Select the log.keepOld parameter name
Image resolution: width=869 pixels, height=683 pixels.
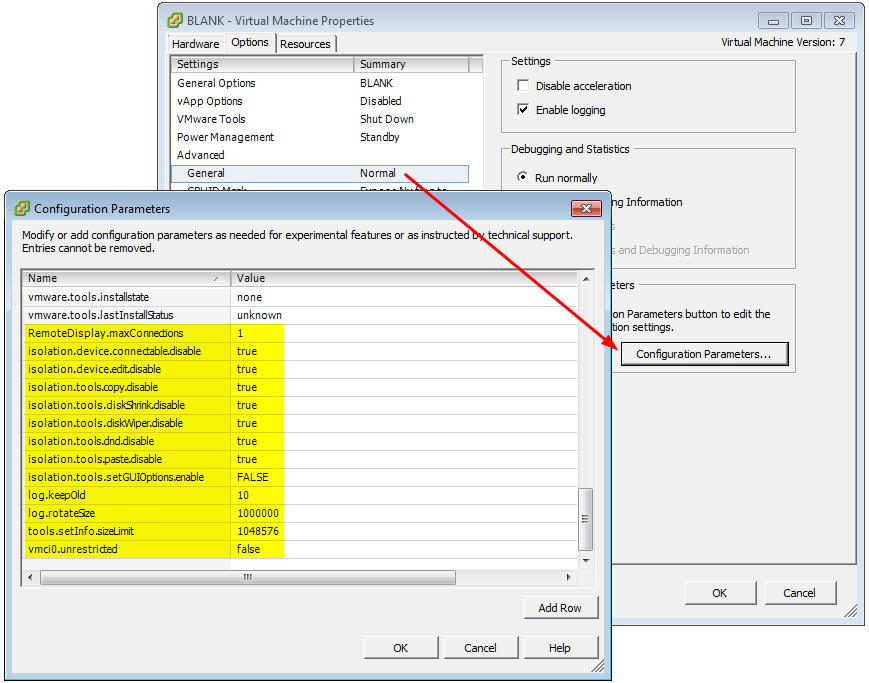[57, 495]
